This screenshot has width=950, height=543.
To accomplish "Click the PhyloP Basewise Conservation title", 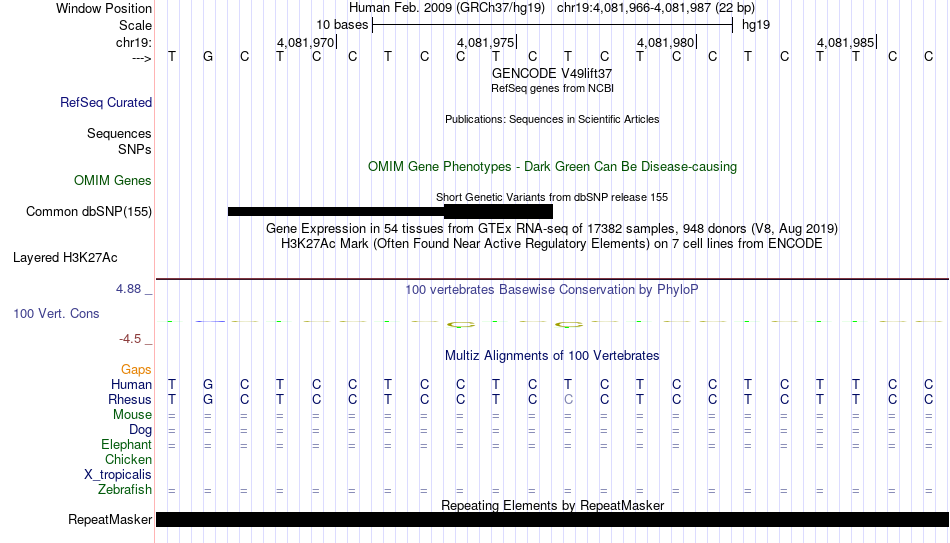I will click(551, 290).
